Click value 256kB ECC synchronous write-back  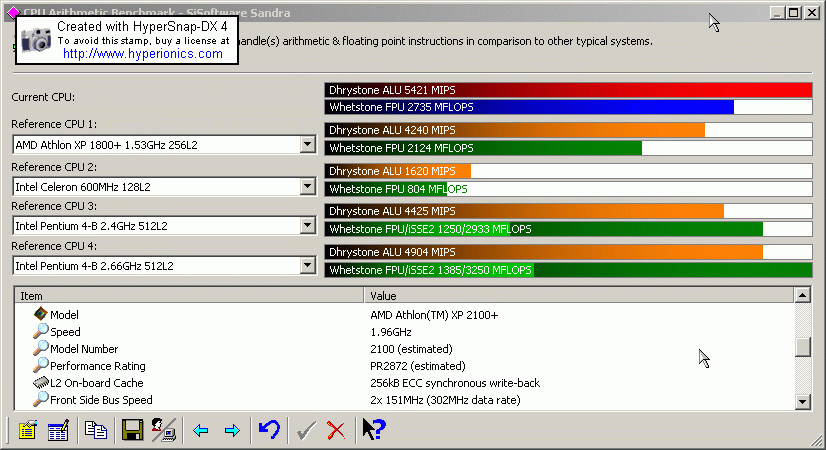click(x=455, y=383)
